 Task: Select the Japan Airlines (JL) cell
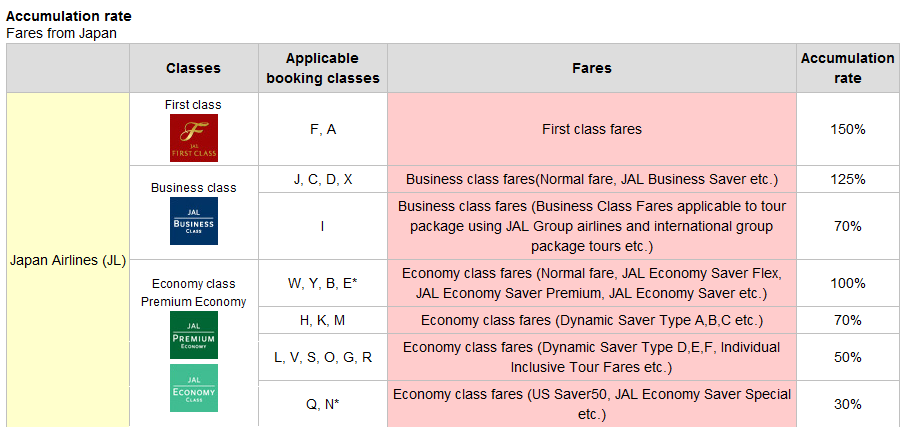[x=68, y=260]
